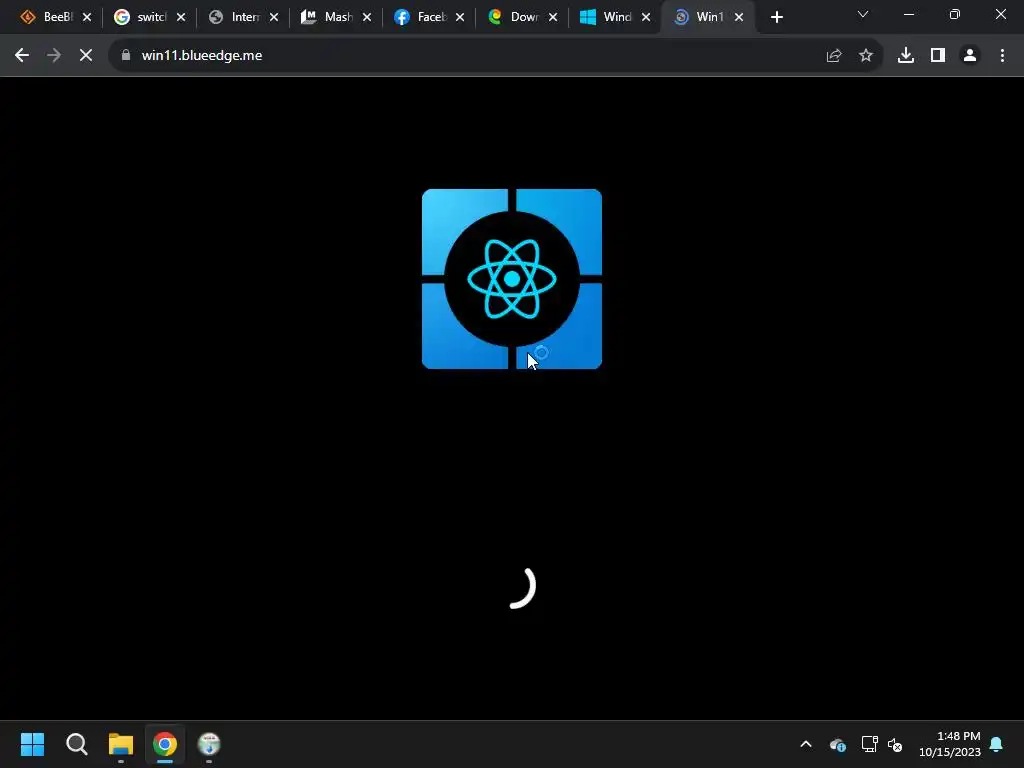Viewport: 1024px width, 768px height.
Task: Open network status tray icon
Action: click(869, 744)
